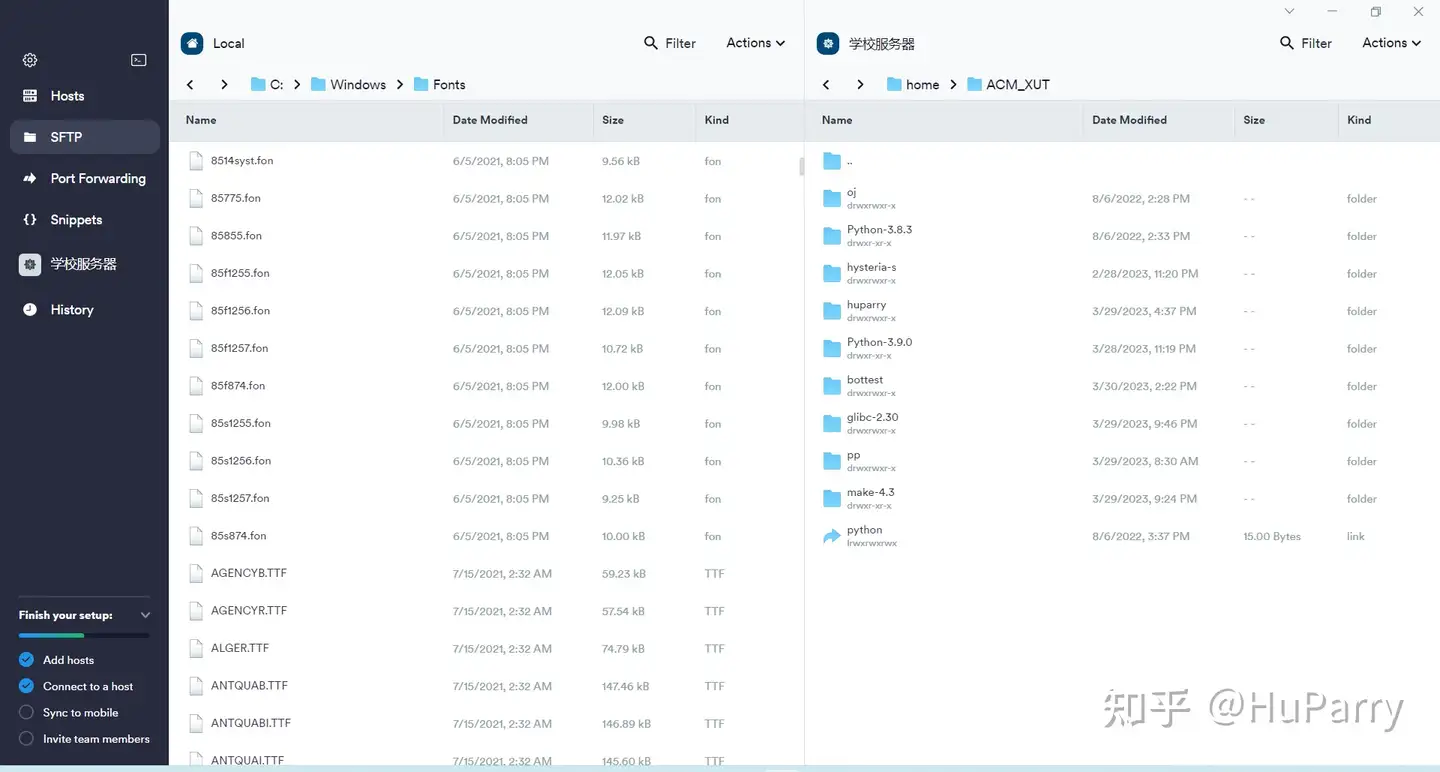Open the python symlink on server
The height and width of the screenshot is (772, 1440).
click(x=864, y=531)
